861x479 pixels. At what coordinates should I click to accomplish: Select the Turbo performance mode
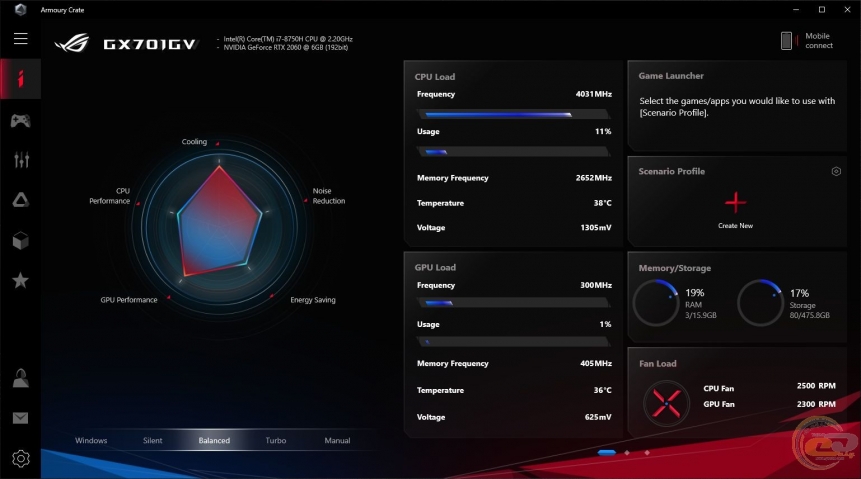(x=276, y=441)
